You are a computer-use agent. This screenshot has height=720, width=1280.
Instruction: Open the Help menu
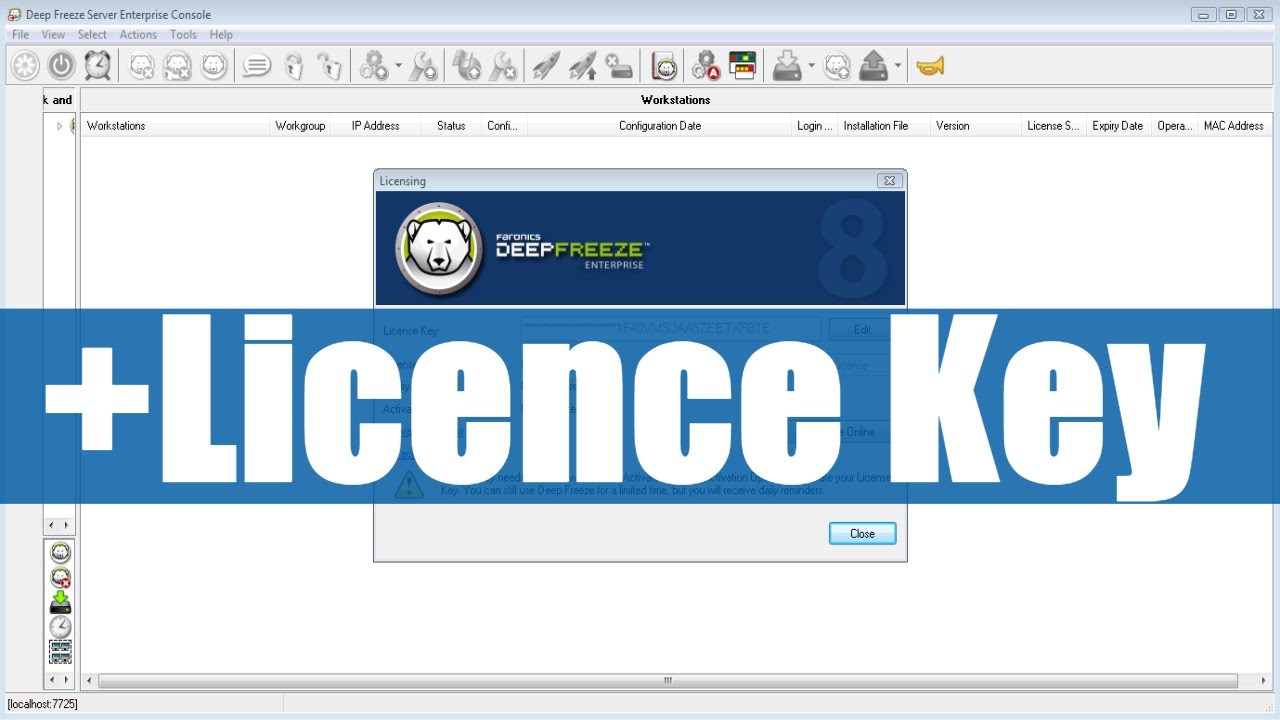coord(221,35)
